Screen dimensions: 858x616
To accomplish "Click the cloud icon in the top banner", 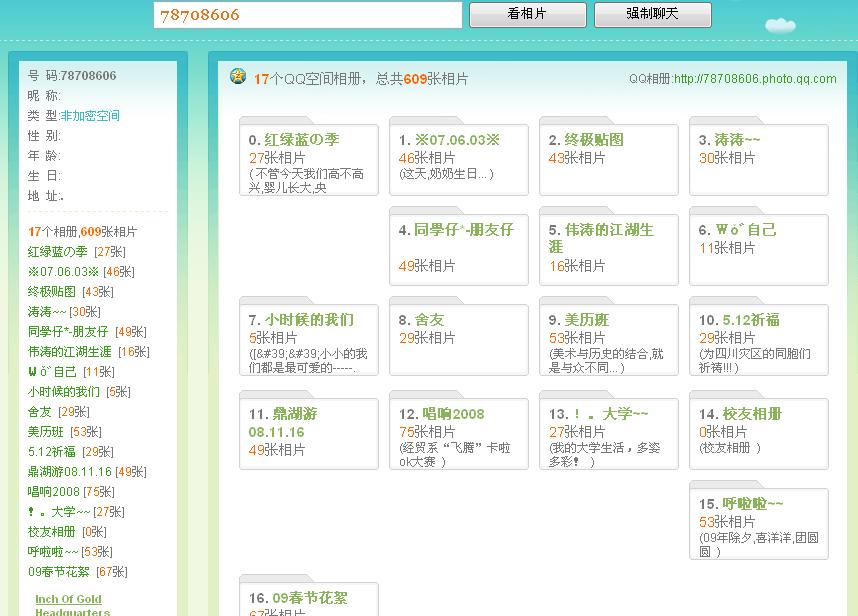I will pos(780,24).
